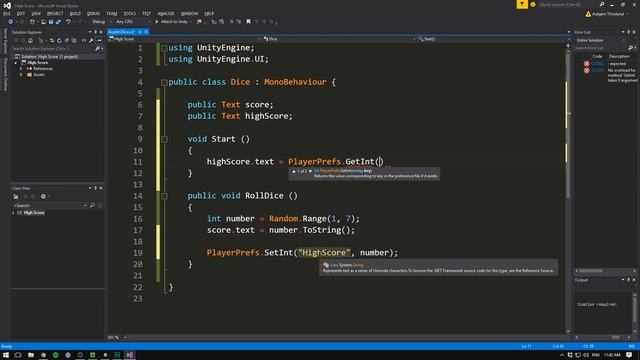The height and width of the screenshot is (360, 640).
Task: Close the Output panel
Action: (x=633, y=280)
